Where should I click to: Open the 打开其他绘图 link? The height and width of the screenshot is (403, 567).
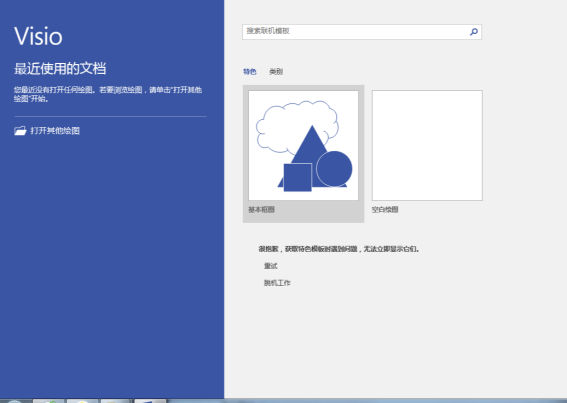(55, 131)
